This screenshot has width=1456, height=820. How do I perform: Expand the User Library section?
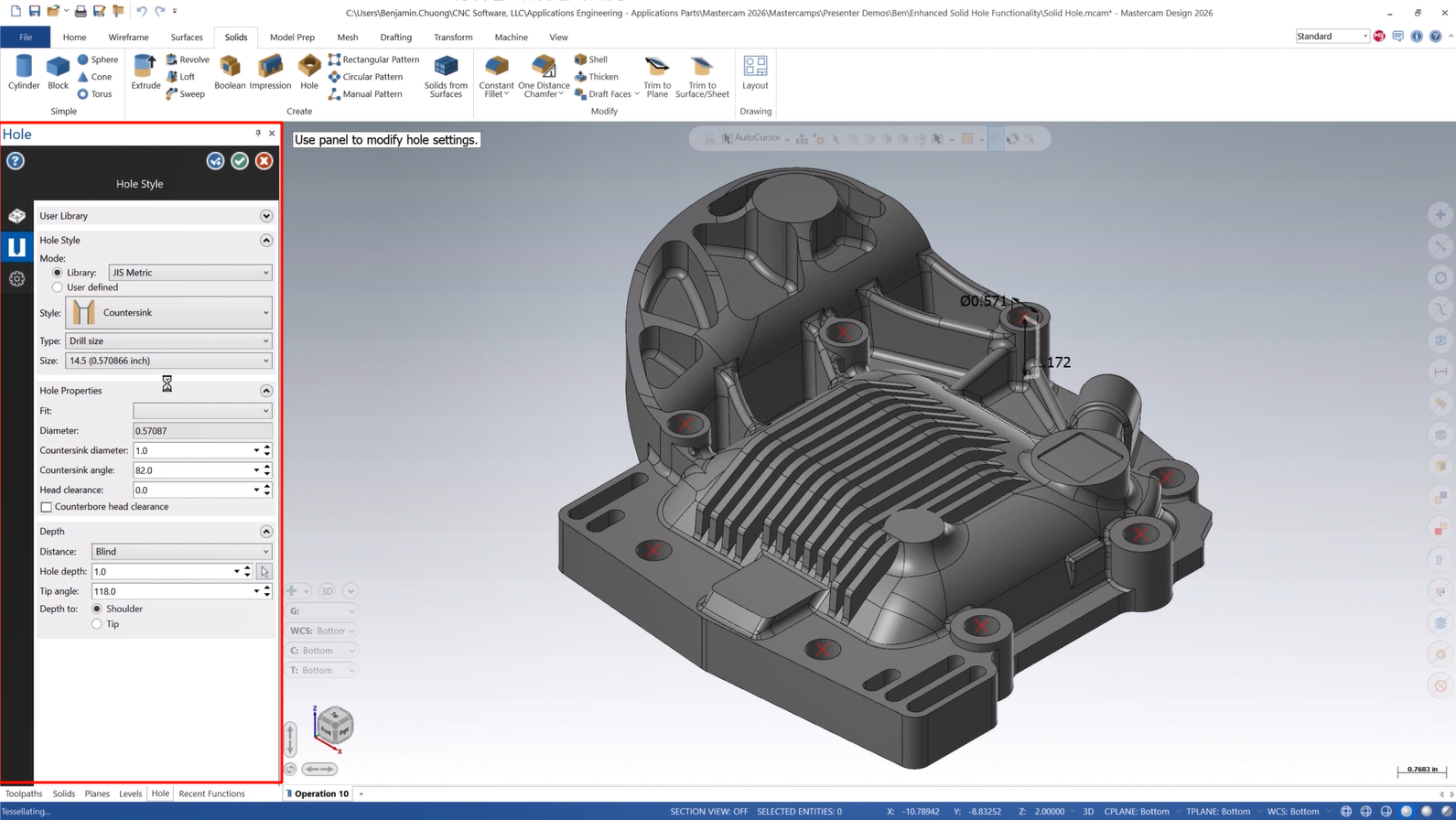[266, 216]
